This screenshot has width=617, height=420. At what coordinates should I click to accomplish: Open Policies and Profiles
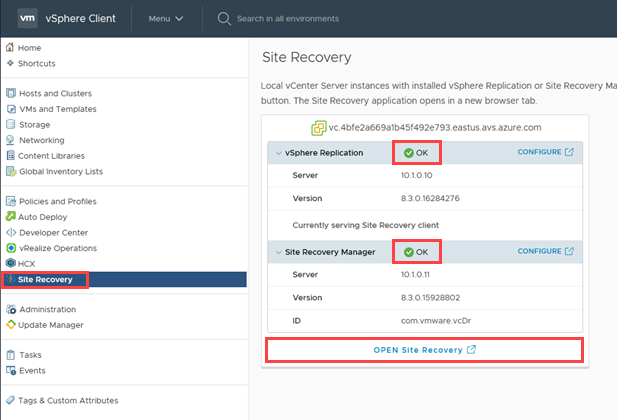[x=58, y=201]
